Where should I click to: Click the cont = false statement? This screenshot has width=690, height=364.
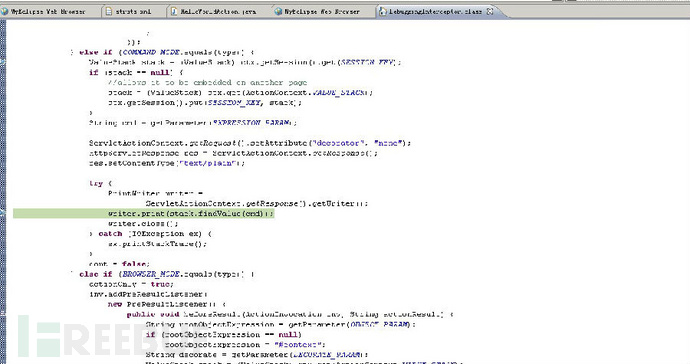(119, 264)
